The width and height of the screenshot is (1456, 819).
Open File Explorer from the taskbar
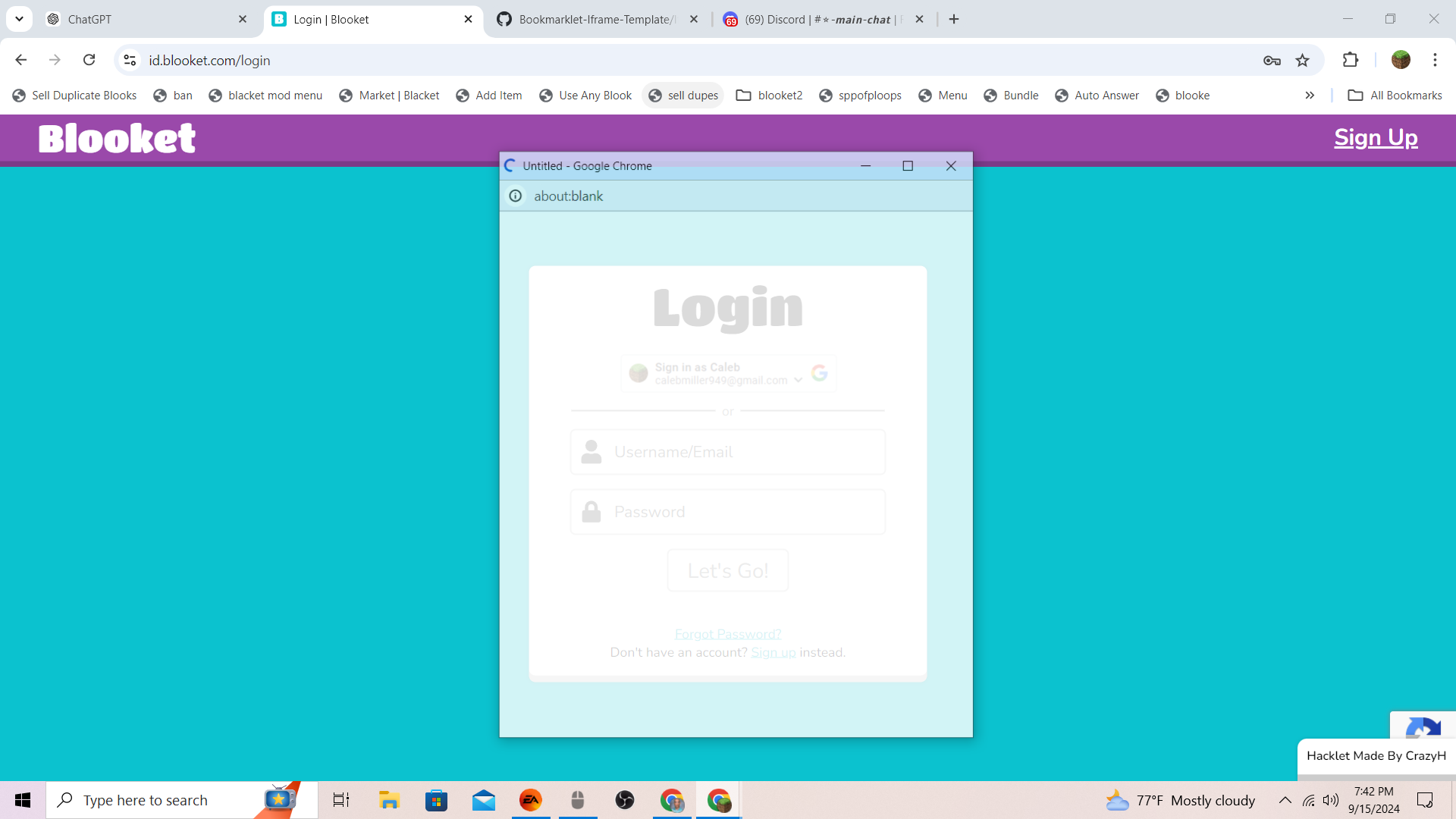click(389, 800)
